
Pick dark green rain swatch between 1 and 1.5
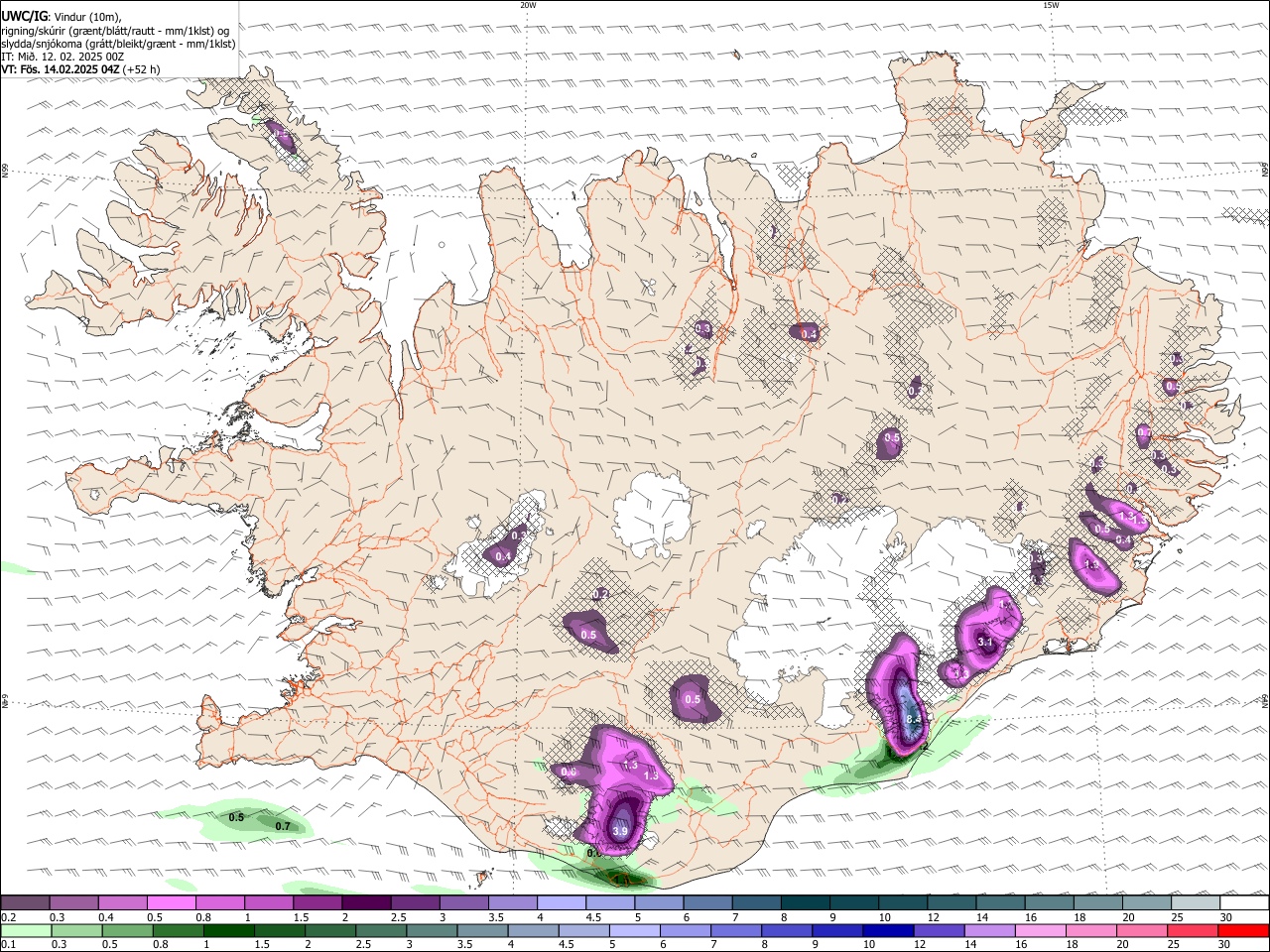click(x=228, y=930)
